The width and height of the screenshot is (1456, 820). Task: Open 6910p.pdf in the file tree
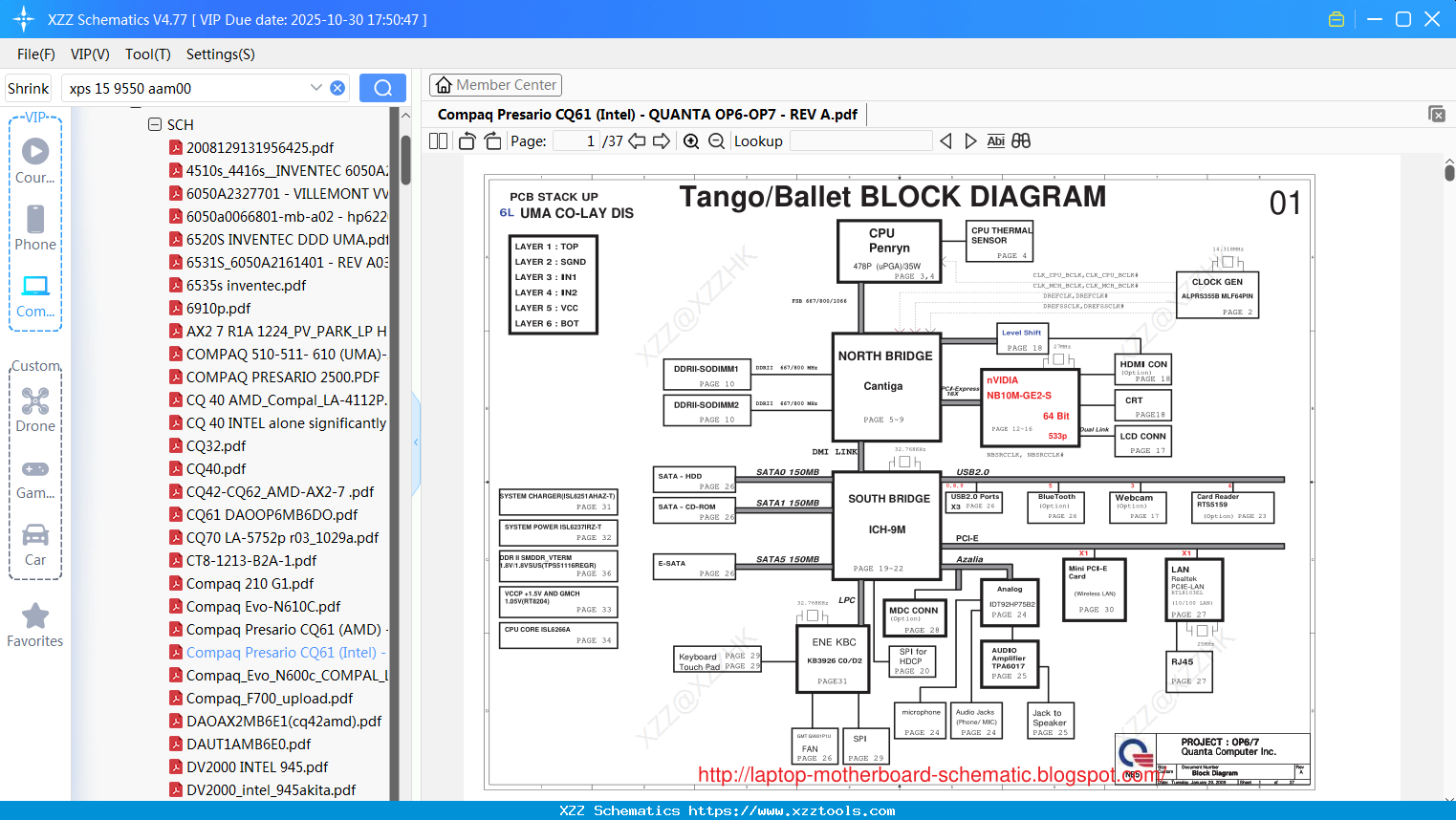[218, 308]
